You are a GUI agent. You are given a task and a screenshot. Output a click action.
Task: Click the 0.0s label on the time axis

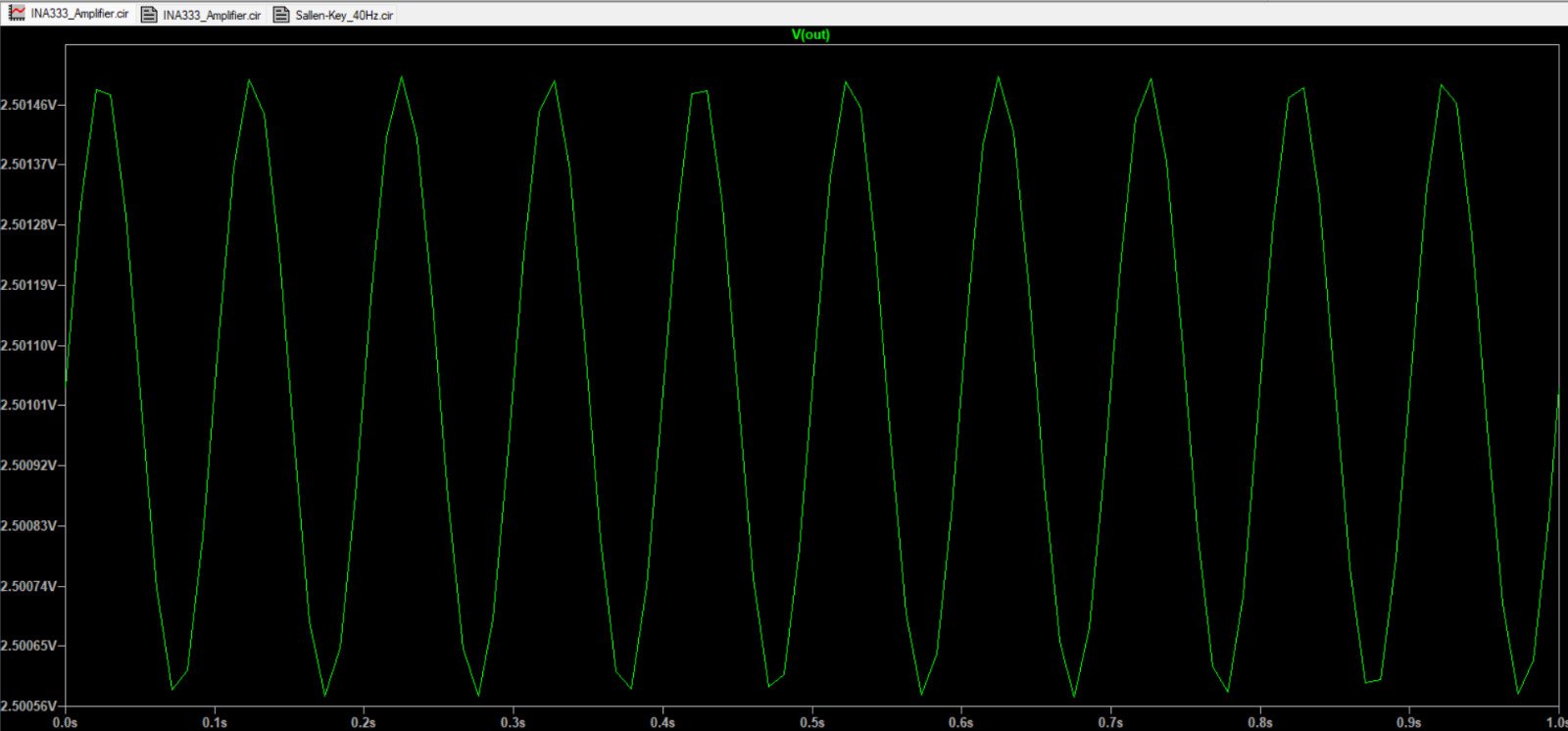tap(65, 722)
